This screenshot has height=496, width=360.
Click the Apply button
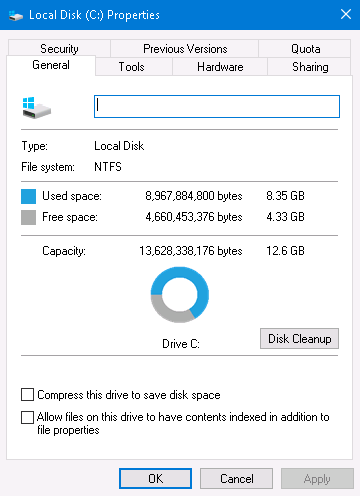tap(317, 479)
